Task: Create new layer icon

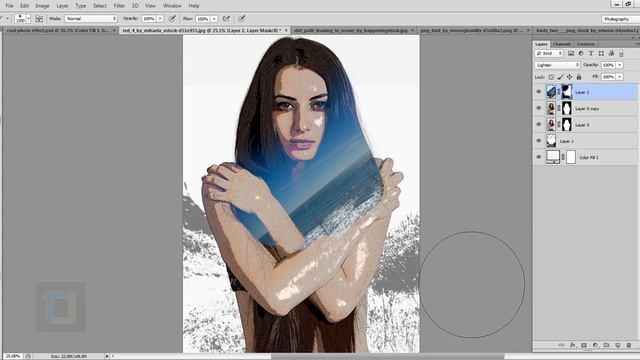Action: pos(618,345)
